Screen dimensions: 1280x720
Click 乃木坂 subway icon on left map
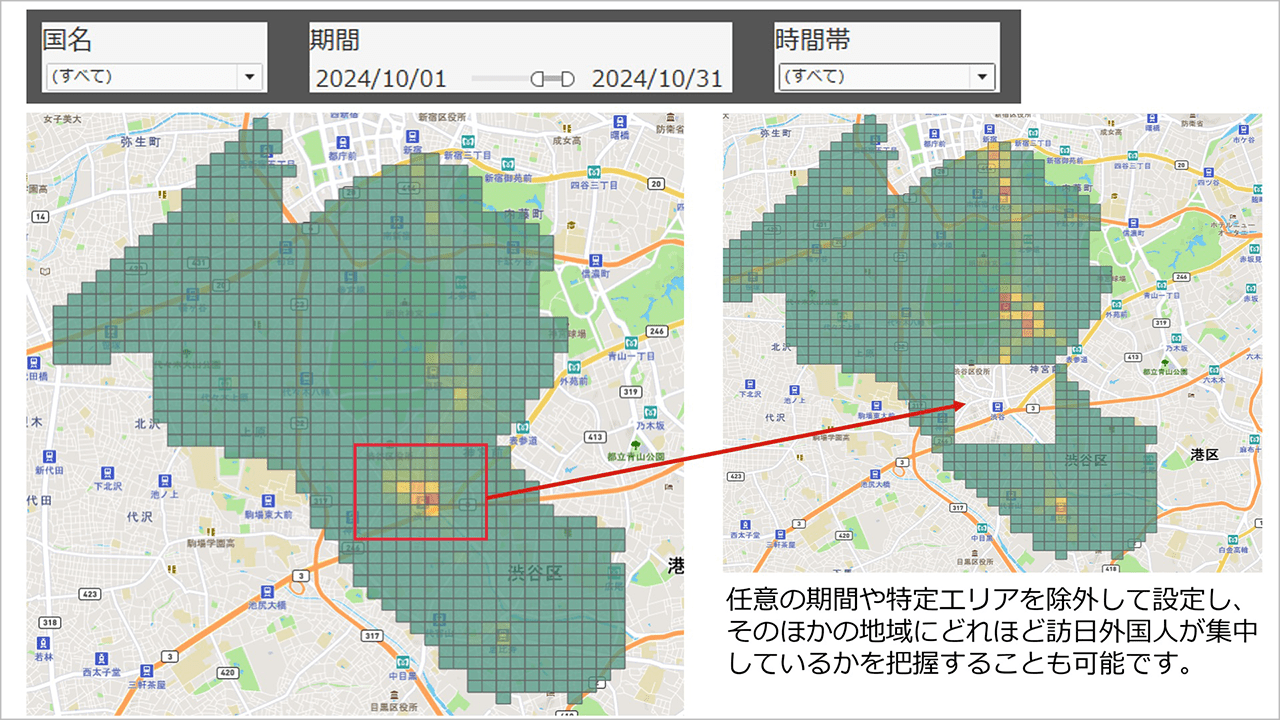tap(651, 411)
